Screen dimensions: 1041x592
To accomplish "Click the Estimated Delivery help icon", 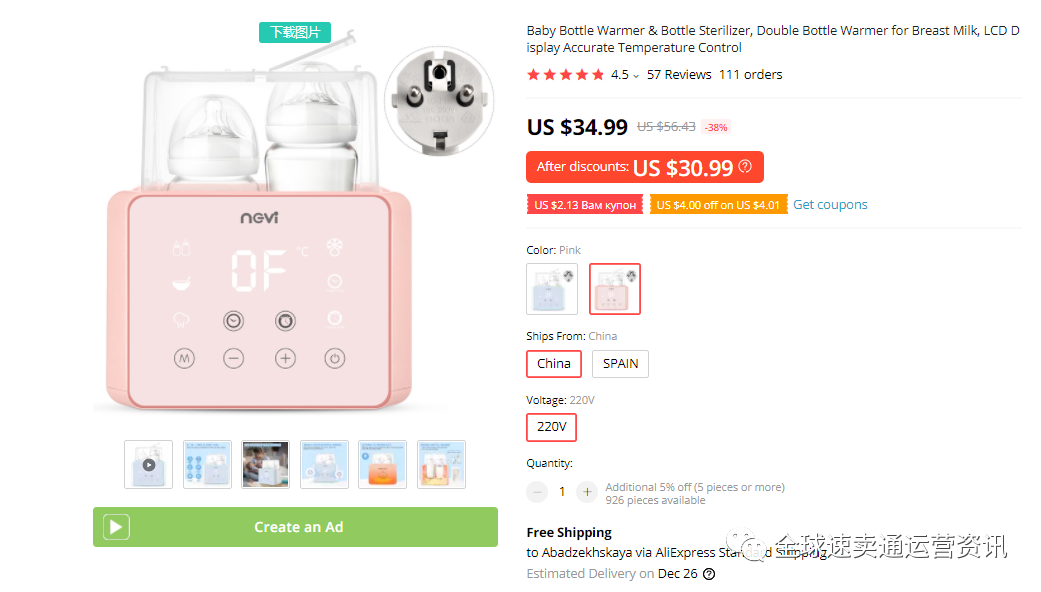I will coord(709,574).
